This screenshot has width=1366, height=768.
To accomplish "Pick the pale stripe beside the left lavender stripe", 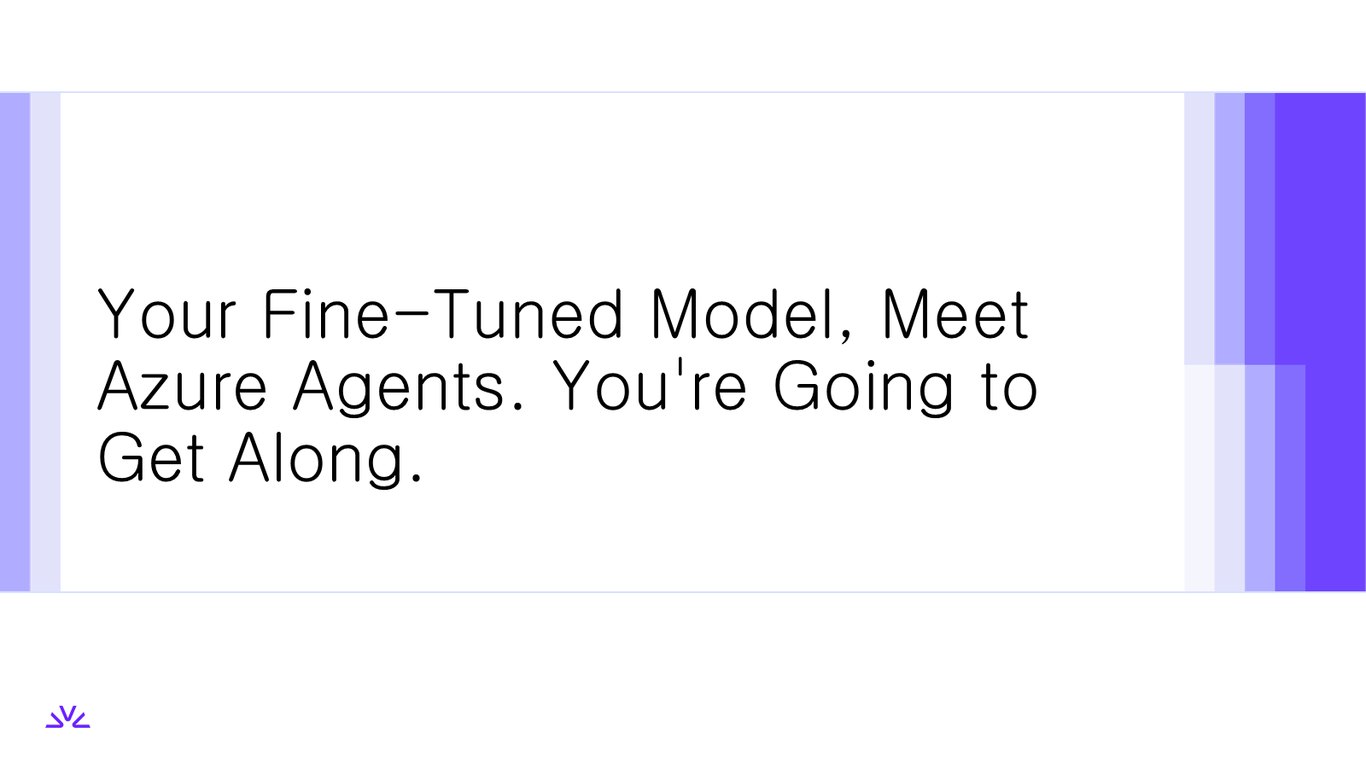I will click(x=45, y=341).
